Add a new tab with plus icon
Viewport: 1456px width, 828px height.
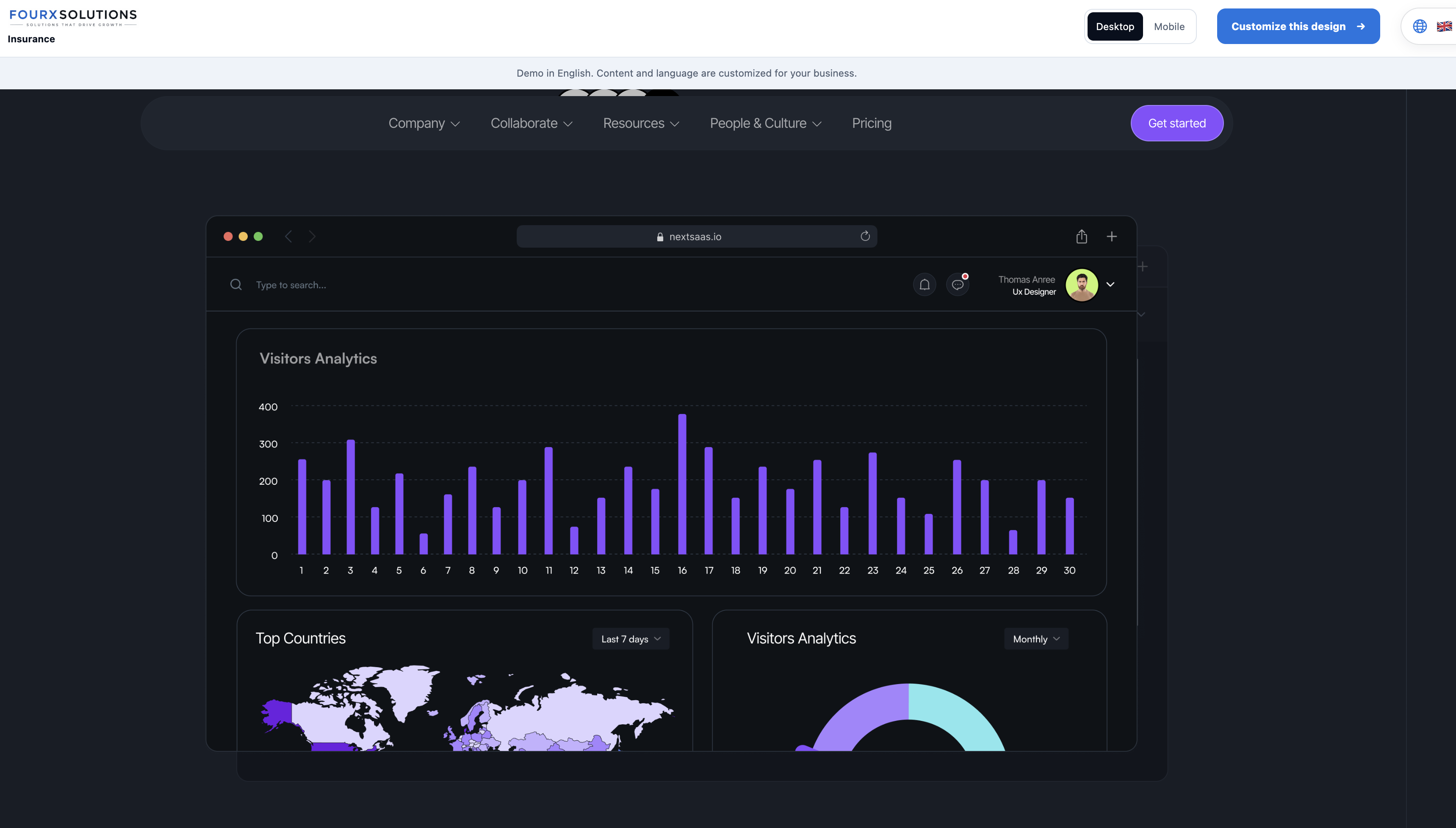click(x=1112, y=236)
